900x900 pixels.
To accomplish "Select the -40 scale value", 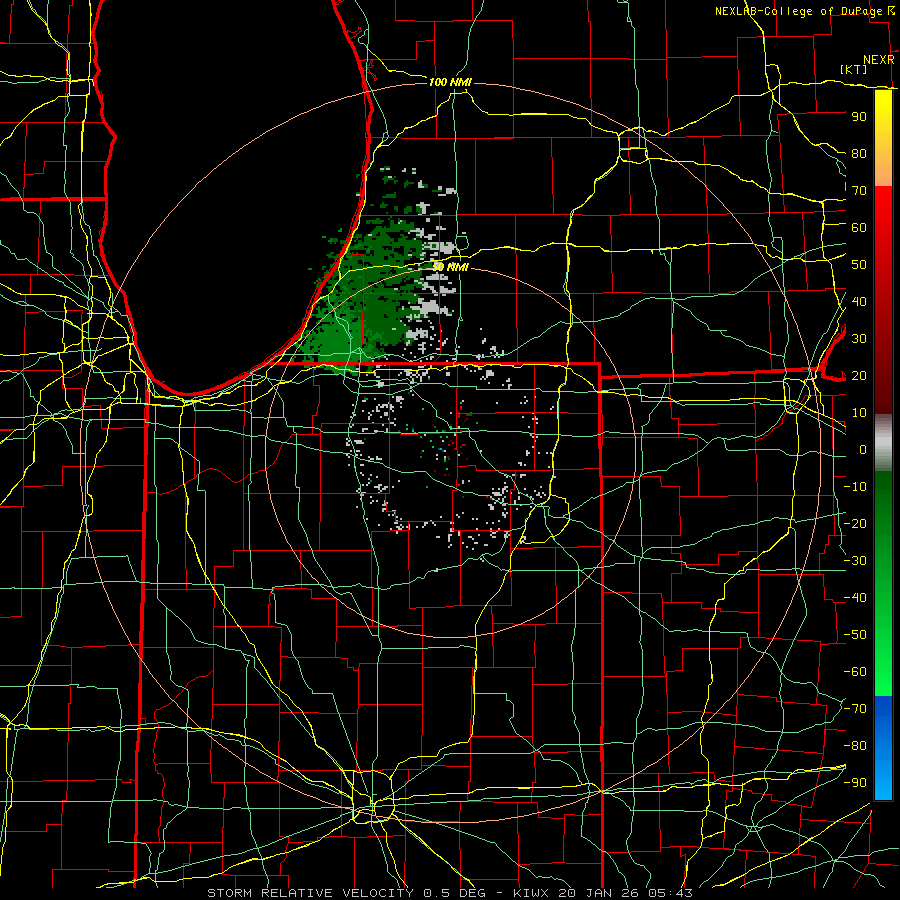I will click(x=855, y=598).
